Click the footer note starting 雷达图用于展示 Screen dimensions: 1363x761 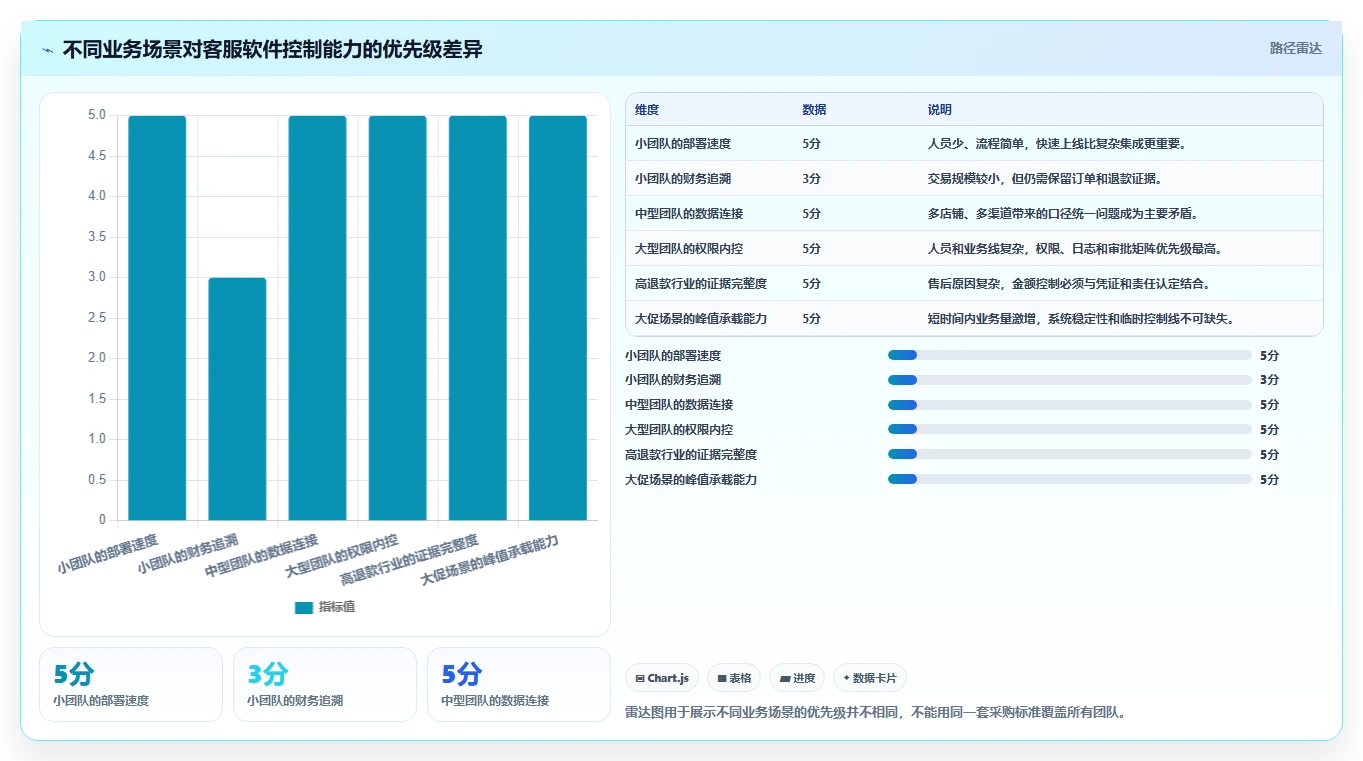(875, 713)
